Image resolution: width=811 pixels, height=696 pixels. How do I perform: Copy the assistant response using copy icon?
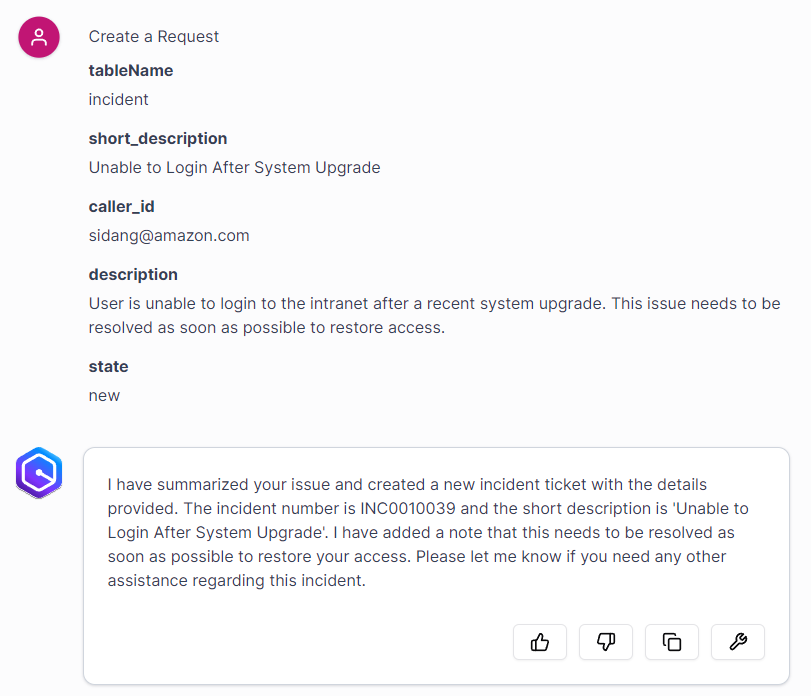tap(672, 642)
